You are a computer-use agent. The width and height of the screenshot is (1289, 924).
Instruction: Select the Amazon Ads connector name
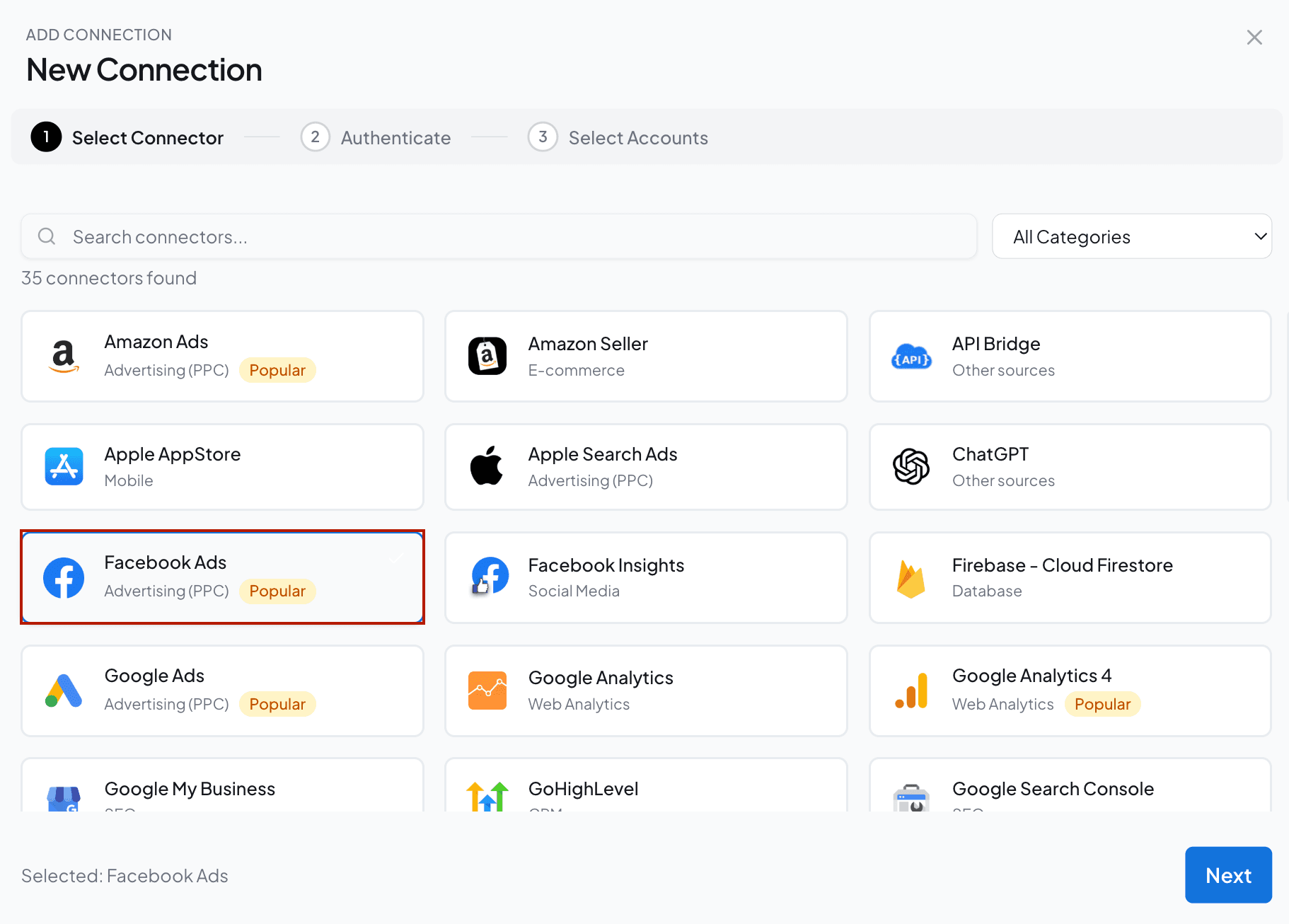tap(156, 342)
